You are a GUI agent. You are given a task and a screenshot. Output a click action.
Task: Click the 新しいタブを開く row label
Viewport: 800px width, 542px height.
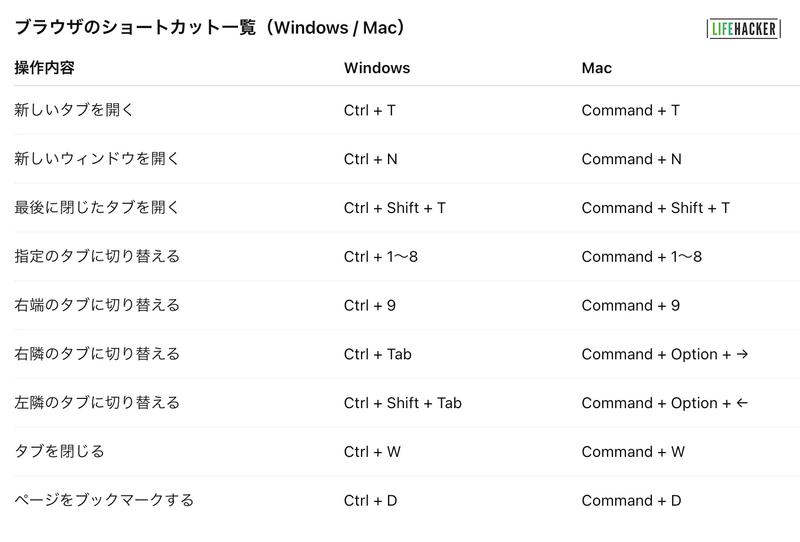coord(74,110)
